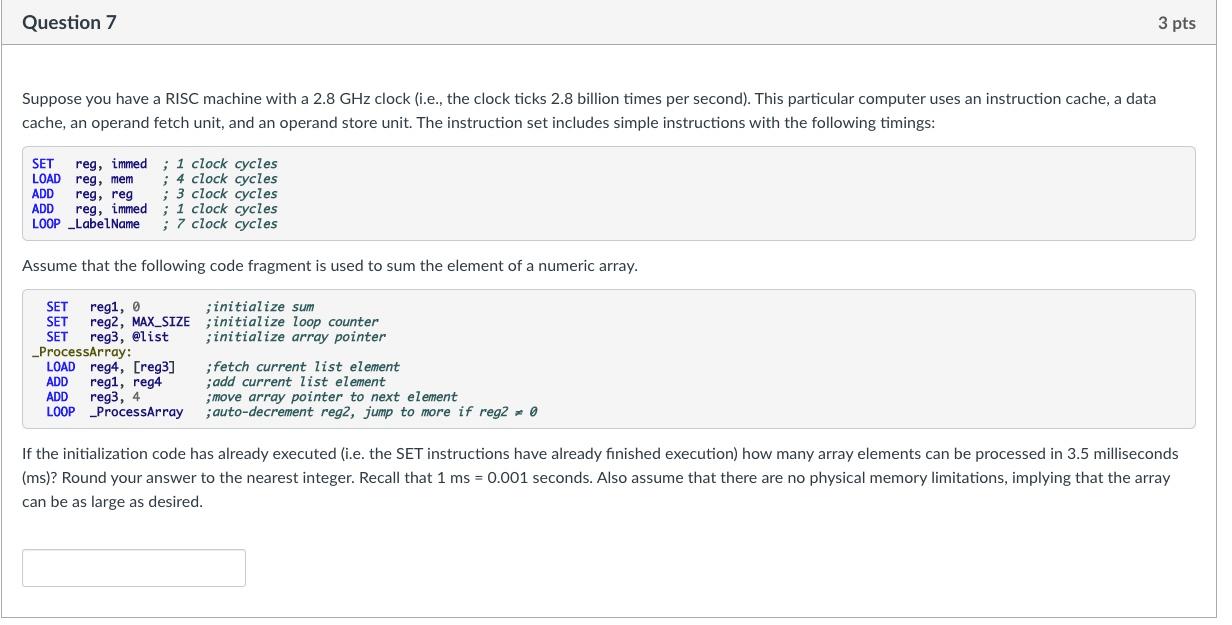
Task: Click the "ADD reg, reg" timing line
Action: click(83, 194)
